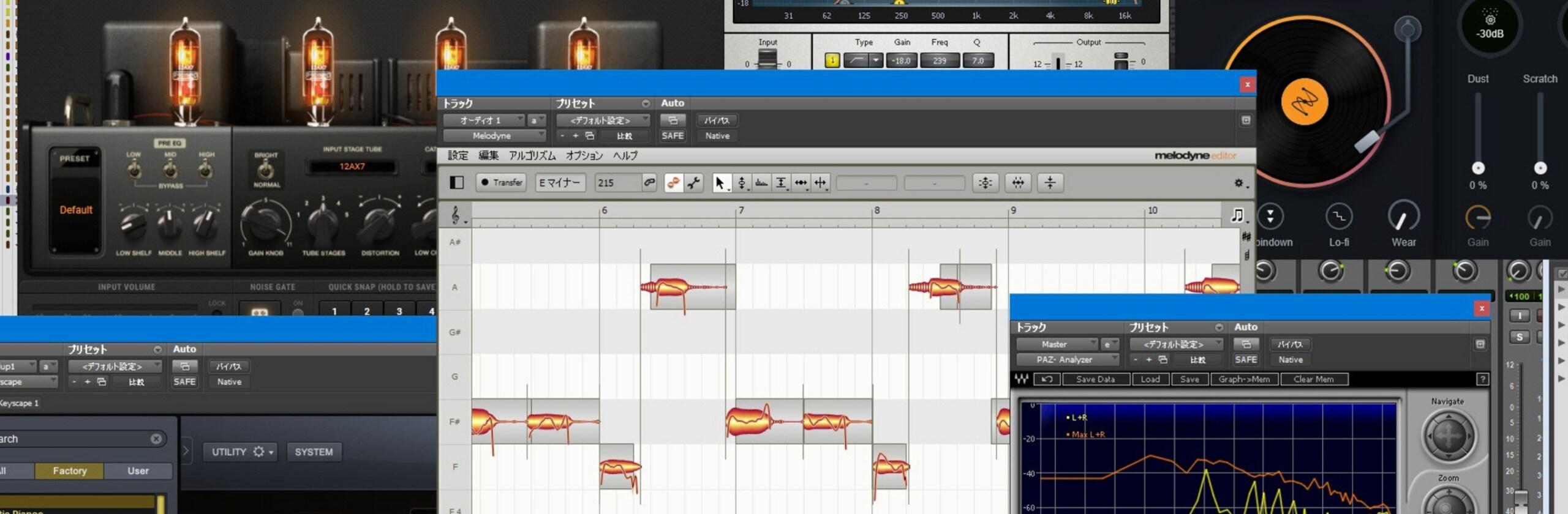
Task: Click Default preset display on amp
Action: click(76, 210)
